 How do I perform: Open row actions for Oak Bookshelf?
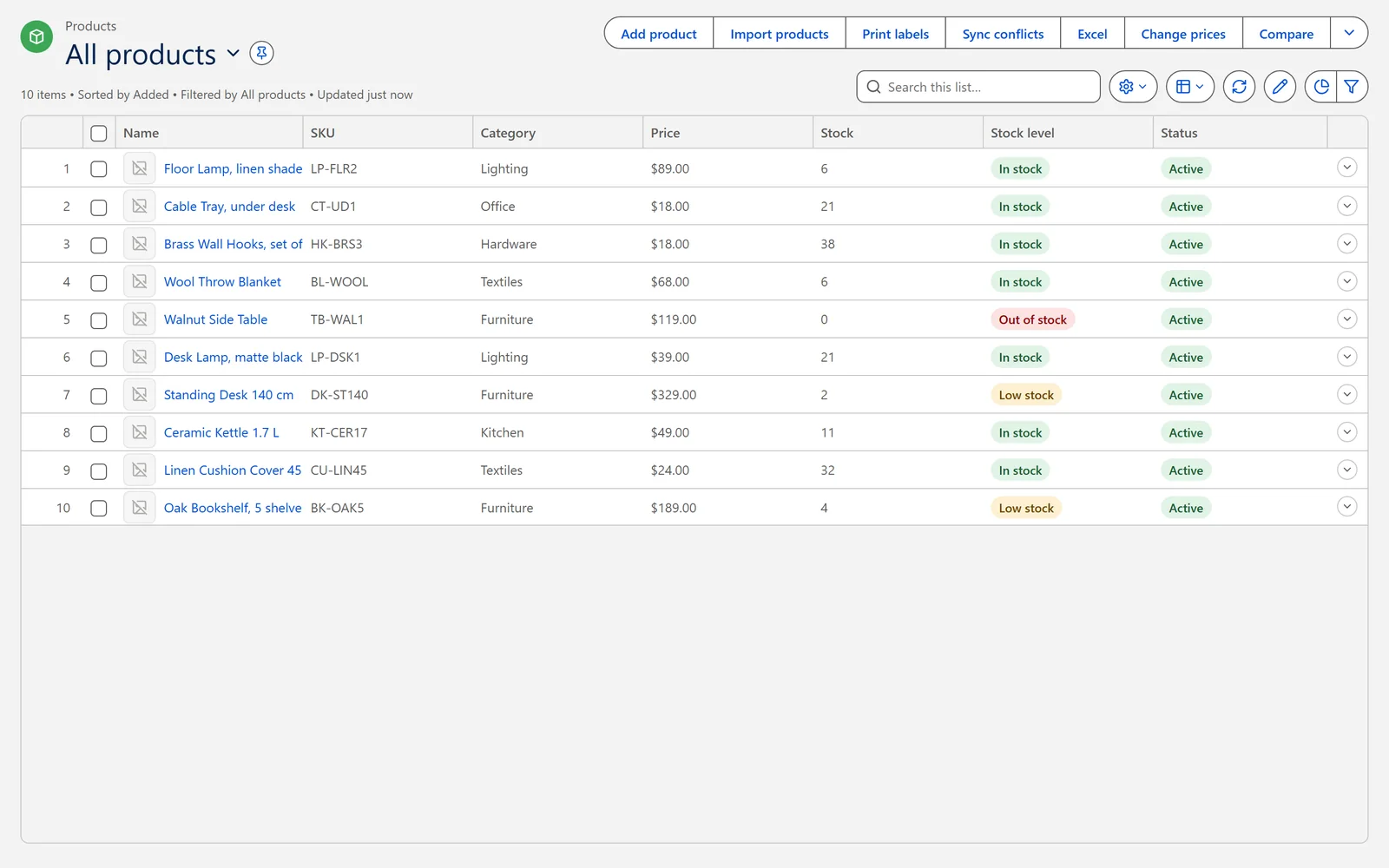pos(1346,507)
